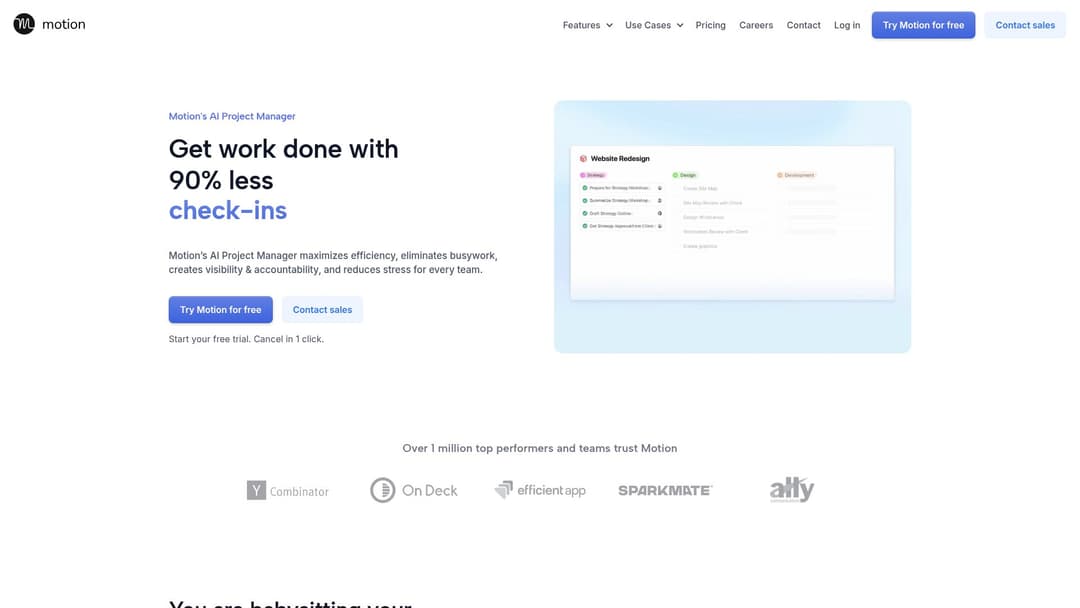Image resolution: width=1080 pixels, height=608 pixels.
Task: Click the On Deck circular logo
Action: 383,490
